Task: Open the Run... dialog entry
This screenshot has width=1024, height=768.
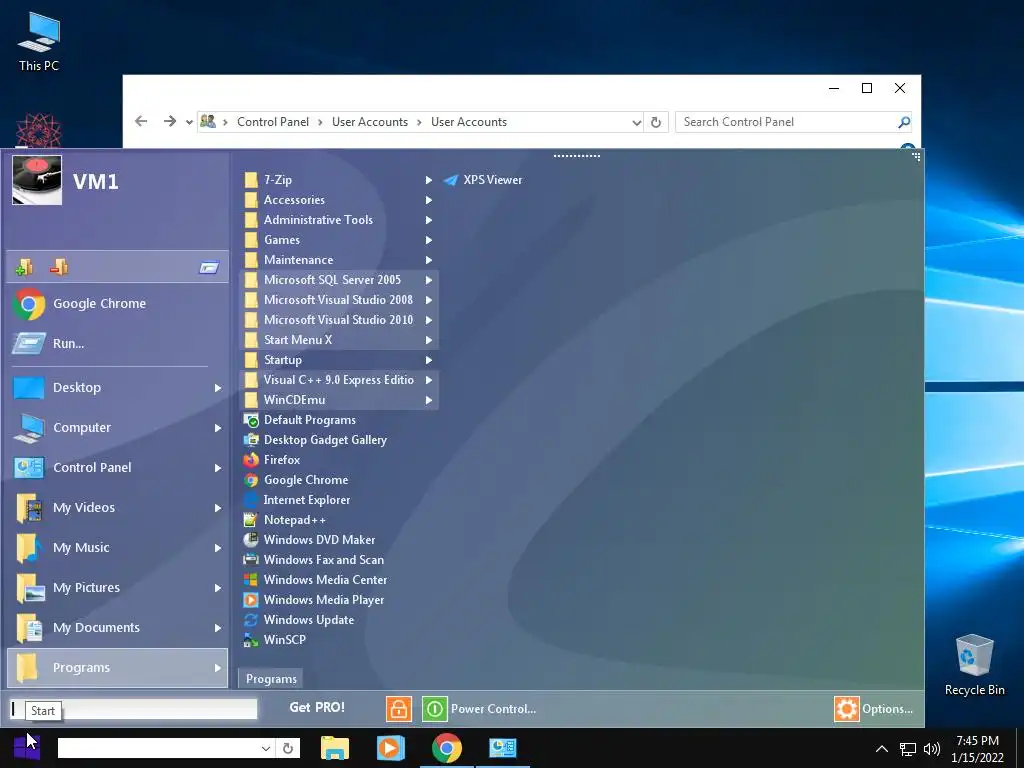Action: 118,344
